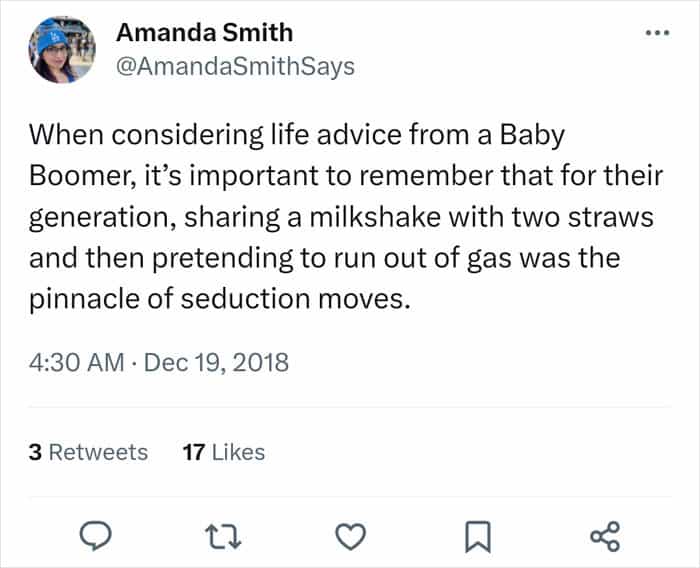The height and width of the screenshot is (568, 700).
Task: Open the Amanda Smith display name
Action: (205, 32)
